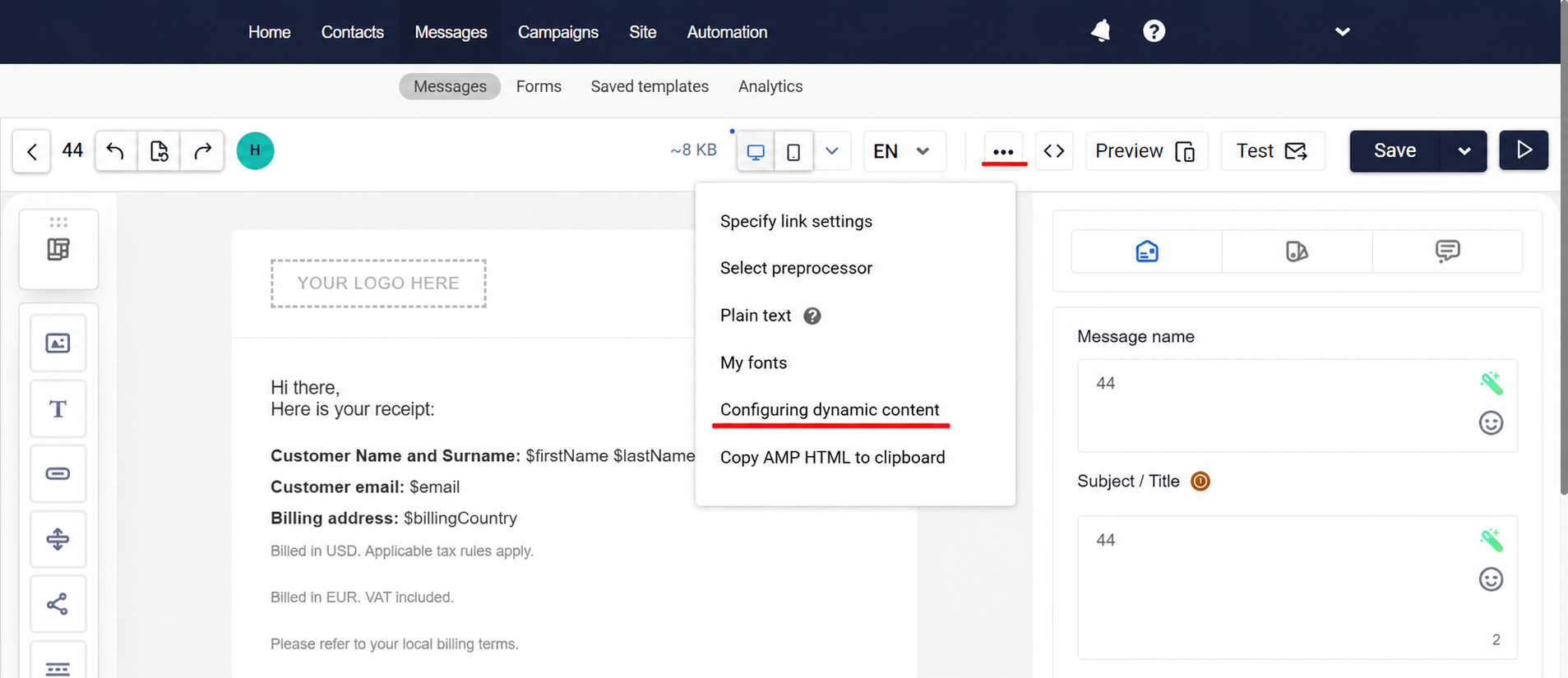
Task: Click the Billed in USD tax rules text
Action: [x=402, y=551]
